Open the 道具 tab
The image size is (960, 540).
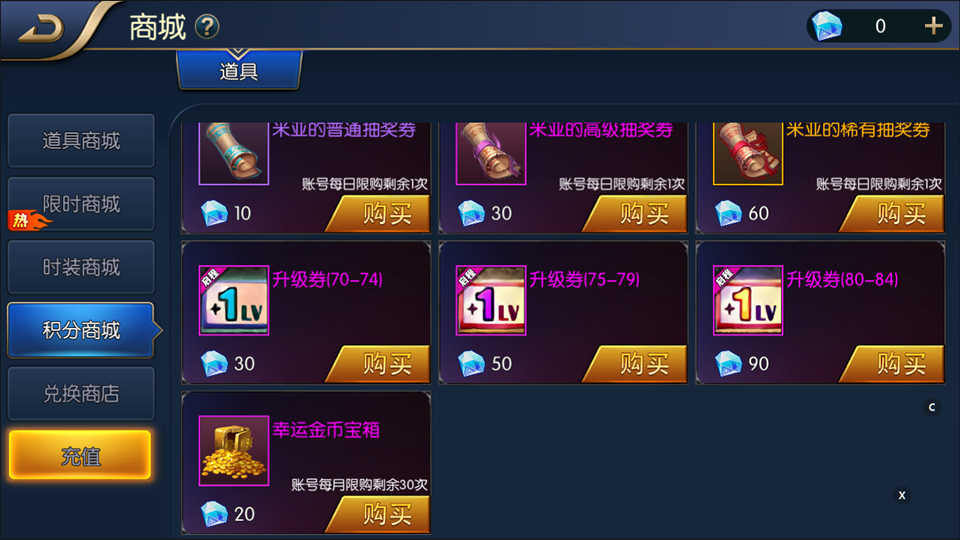pyautogui.click(x=239, y=70)
